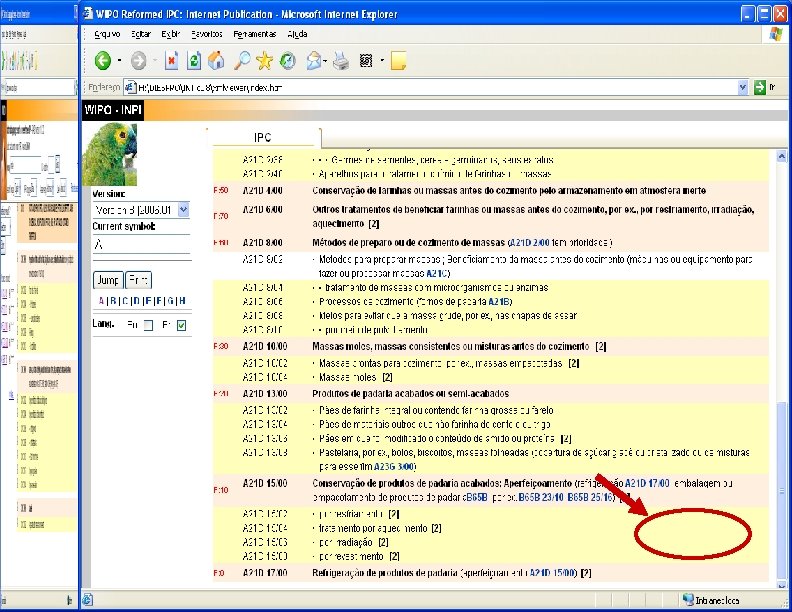Image resolution: width=792 pixels, height=612 pixels.
Task: Select the A21D 10/00 row code
Action: pyautogui.click(x=265, y=347)
